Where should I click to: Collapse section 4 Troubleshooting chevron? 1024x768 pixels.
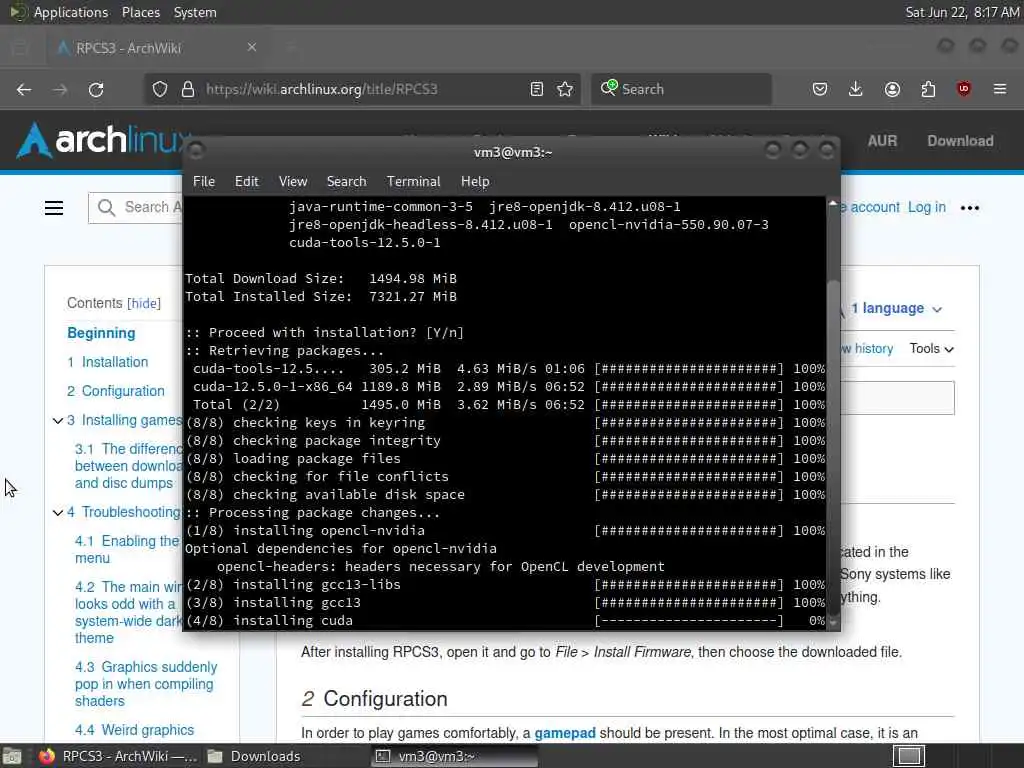[58, 513]
